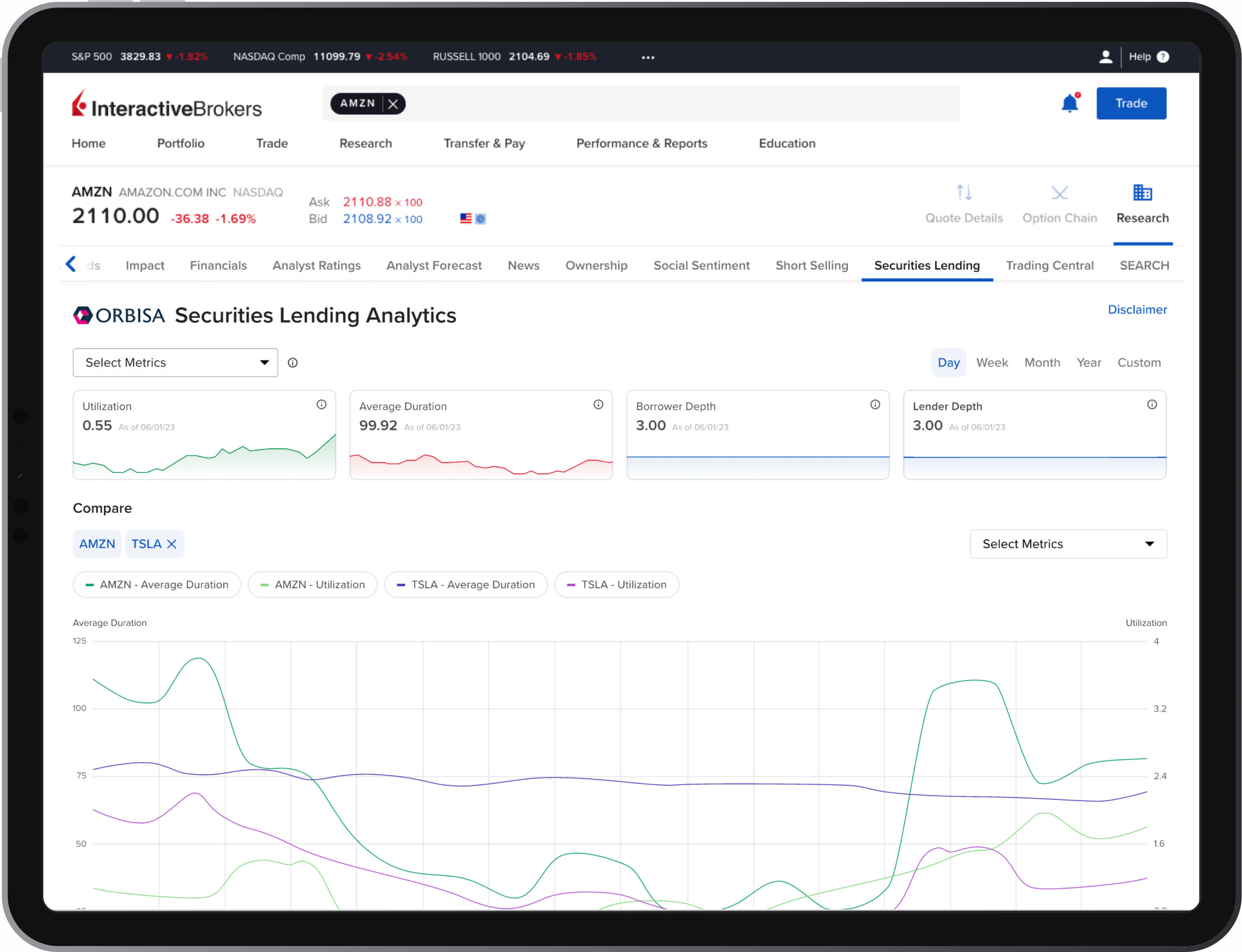Open the Disclaimer link
Image resolution: width=1242 pixels, height=952 pixels.
[1137, 309]
